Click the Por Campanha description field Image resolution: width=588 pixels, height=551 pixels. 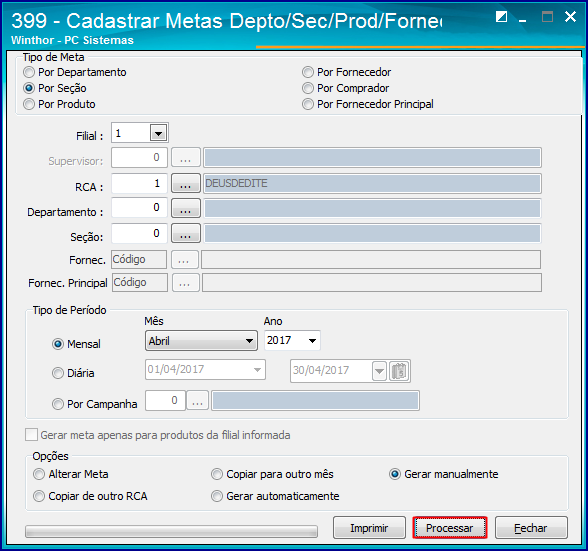pos(315,401)
